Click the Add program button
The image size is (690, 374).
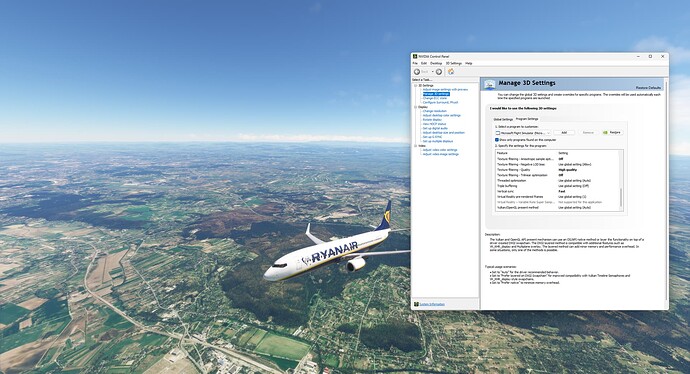(564, 132)
